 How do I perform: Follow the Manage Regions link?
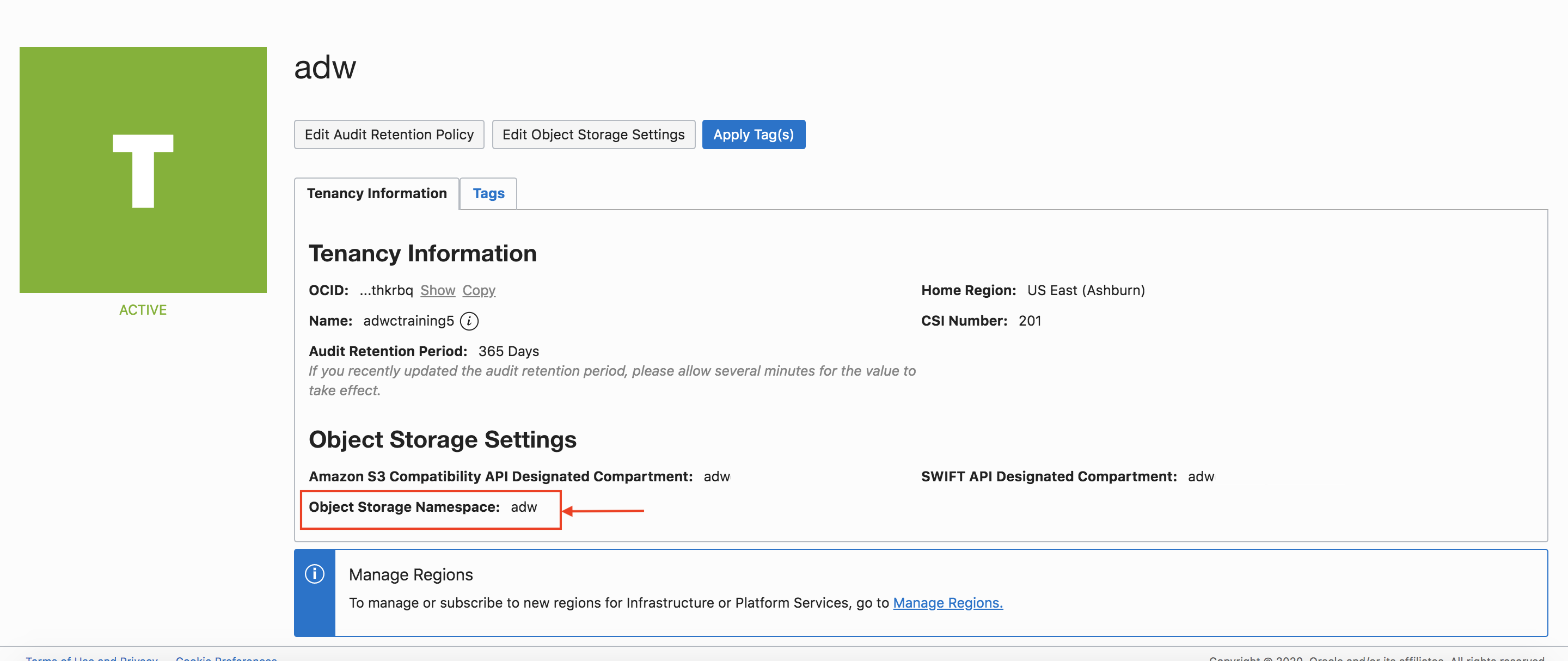[947, 603]
